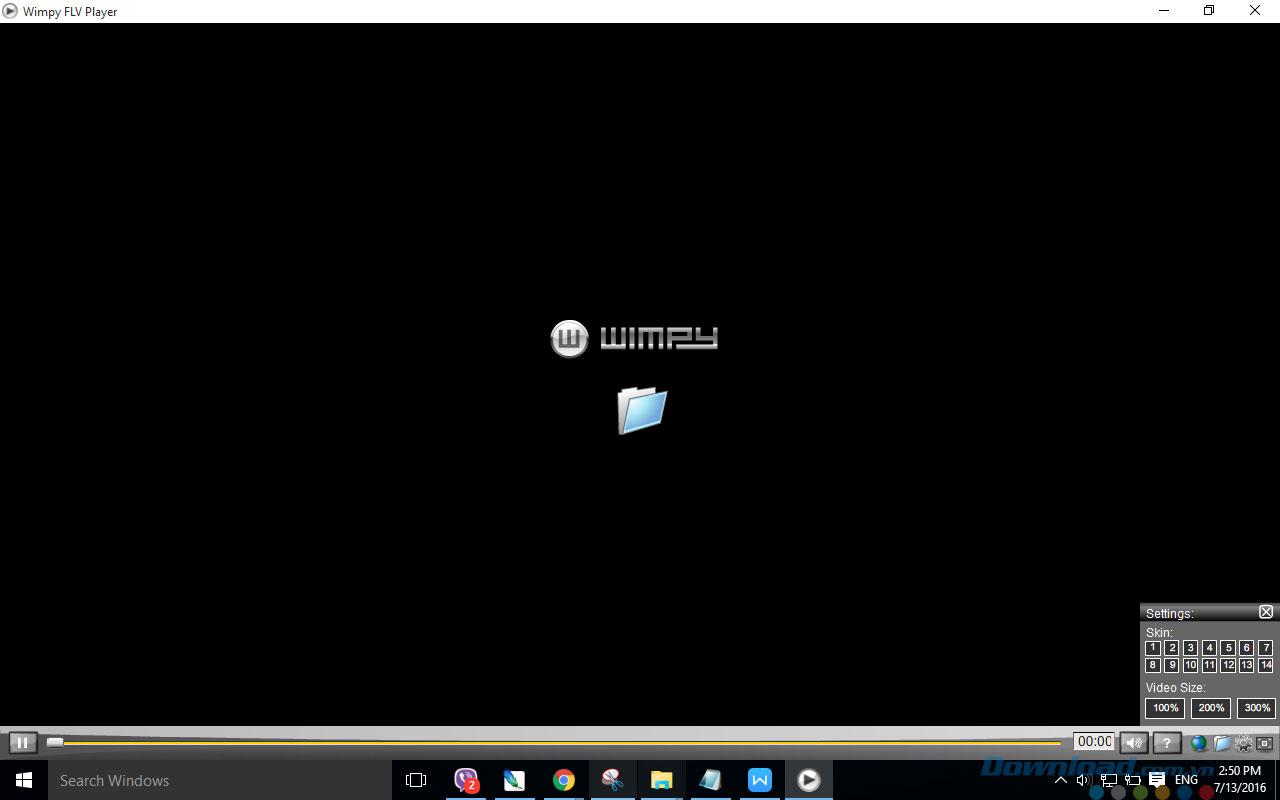This screenshot has height=800, width=1280.
Task: Open the Snipping Tool taskbar icon
Action: coord(613,780)
